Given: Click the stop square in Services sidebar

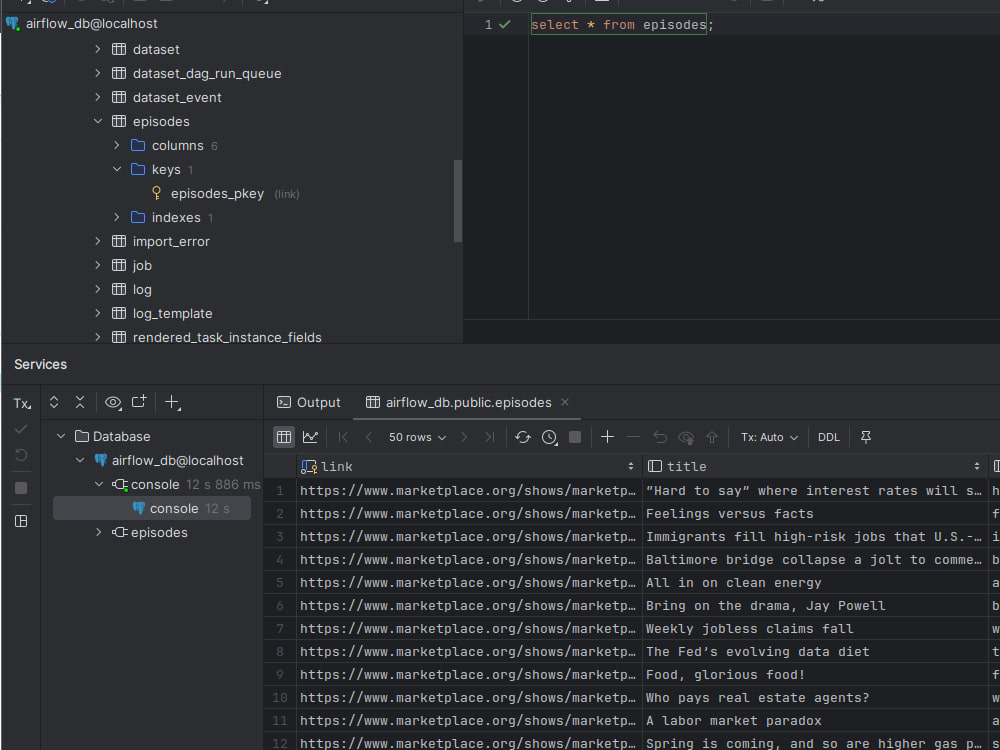Looking at the screenshot, I should 21,488.
